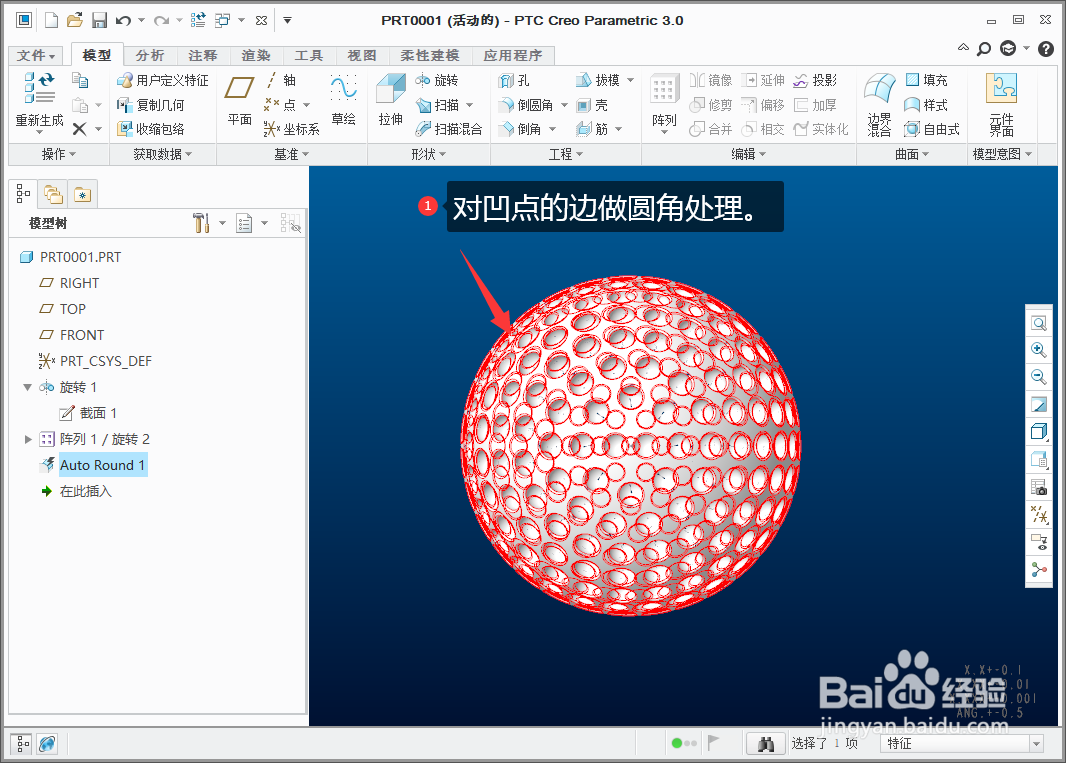Select the FRONT datum plane in tree
This screenshot has width=1066, height=763.
82,335
